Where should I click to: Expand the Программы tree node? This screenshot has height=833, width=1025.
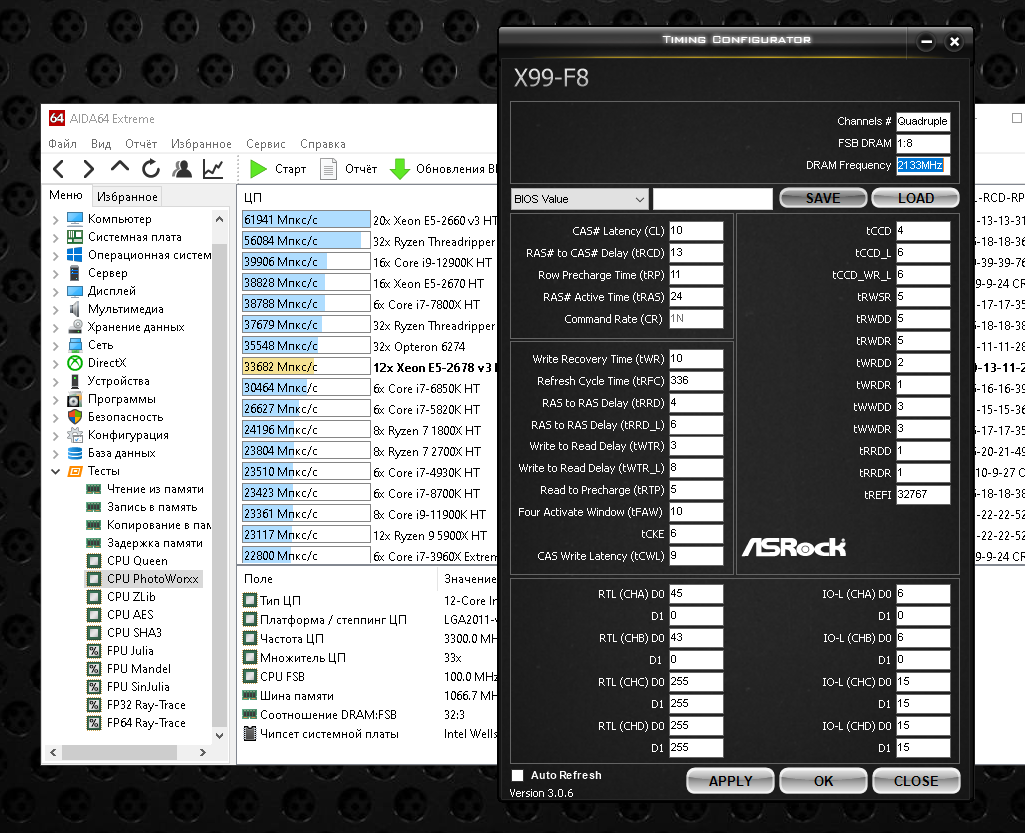56,400
